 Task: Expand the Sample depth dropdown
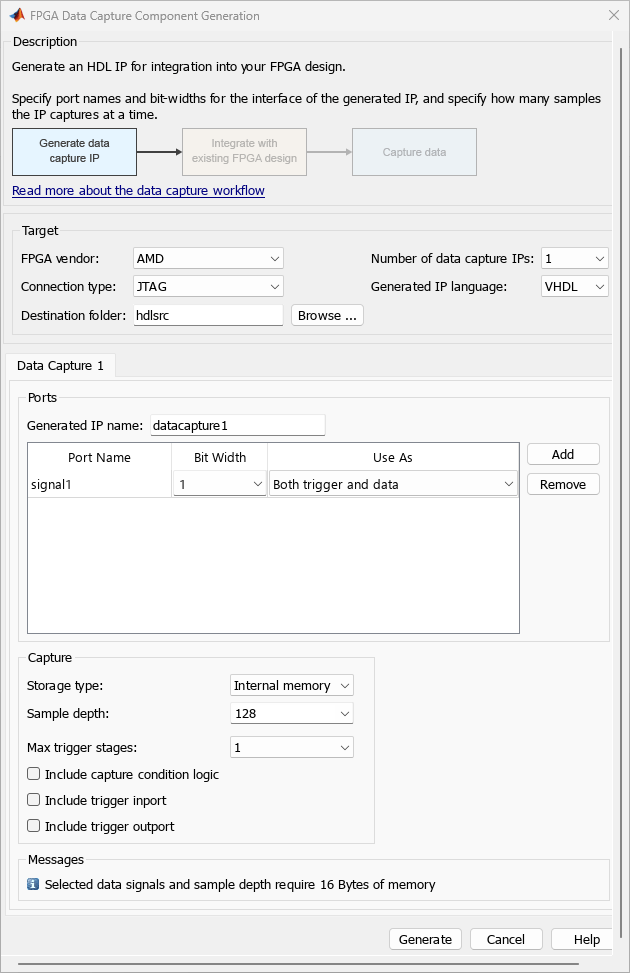click(291, 714)
